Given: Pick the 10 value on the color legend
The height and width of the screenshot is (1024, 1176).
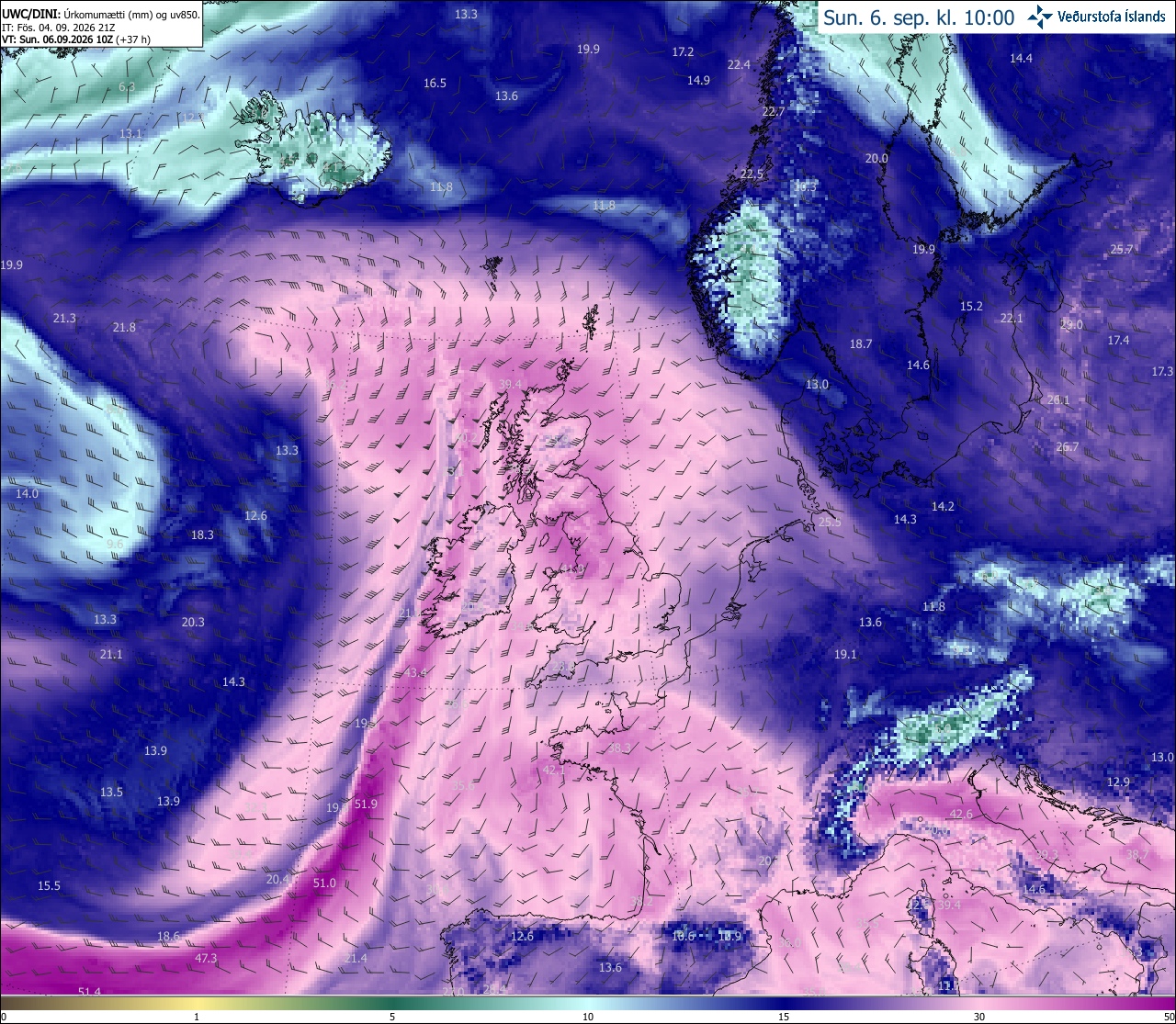Looking at the screenshot, I should tap(588, 1017).
